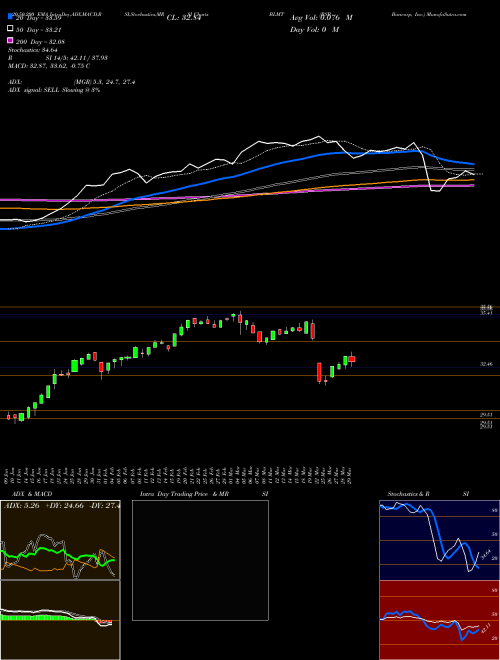Screen dimensions: 500x660
Task: Click the '32.46' price axis label
Action: pos(487,364)
